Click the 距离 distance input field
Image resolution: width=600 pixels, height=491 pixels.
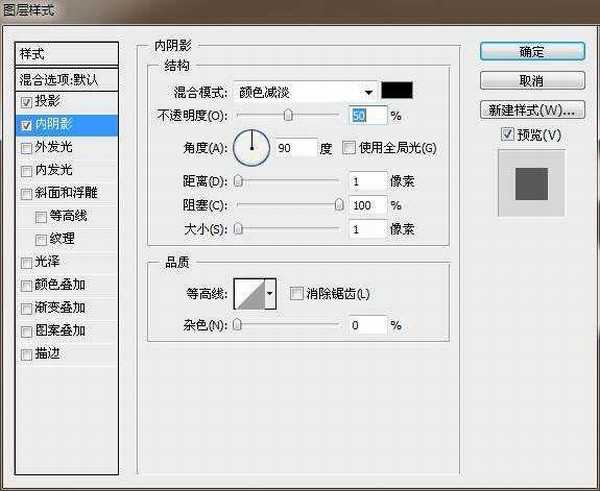368,181
